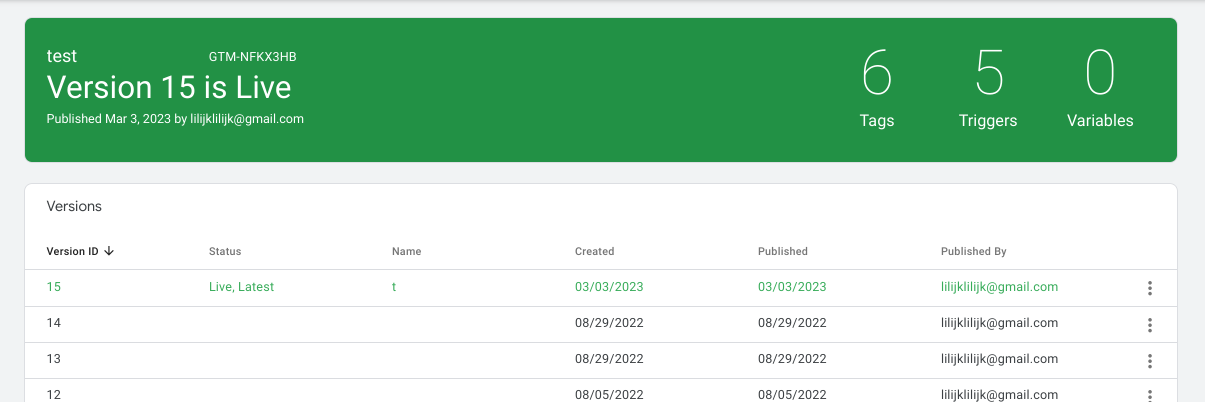Open version 14 row
The height and width of the screenshot is (402, 1205).
601,323
